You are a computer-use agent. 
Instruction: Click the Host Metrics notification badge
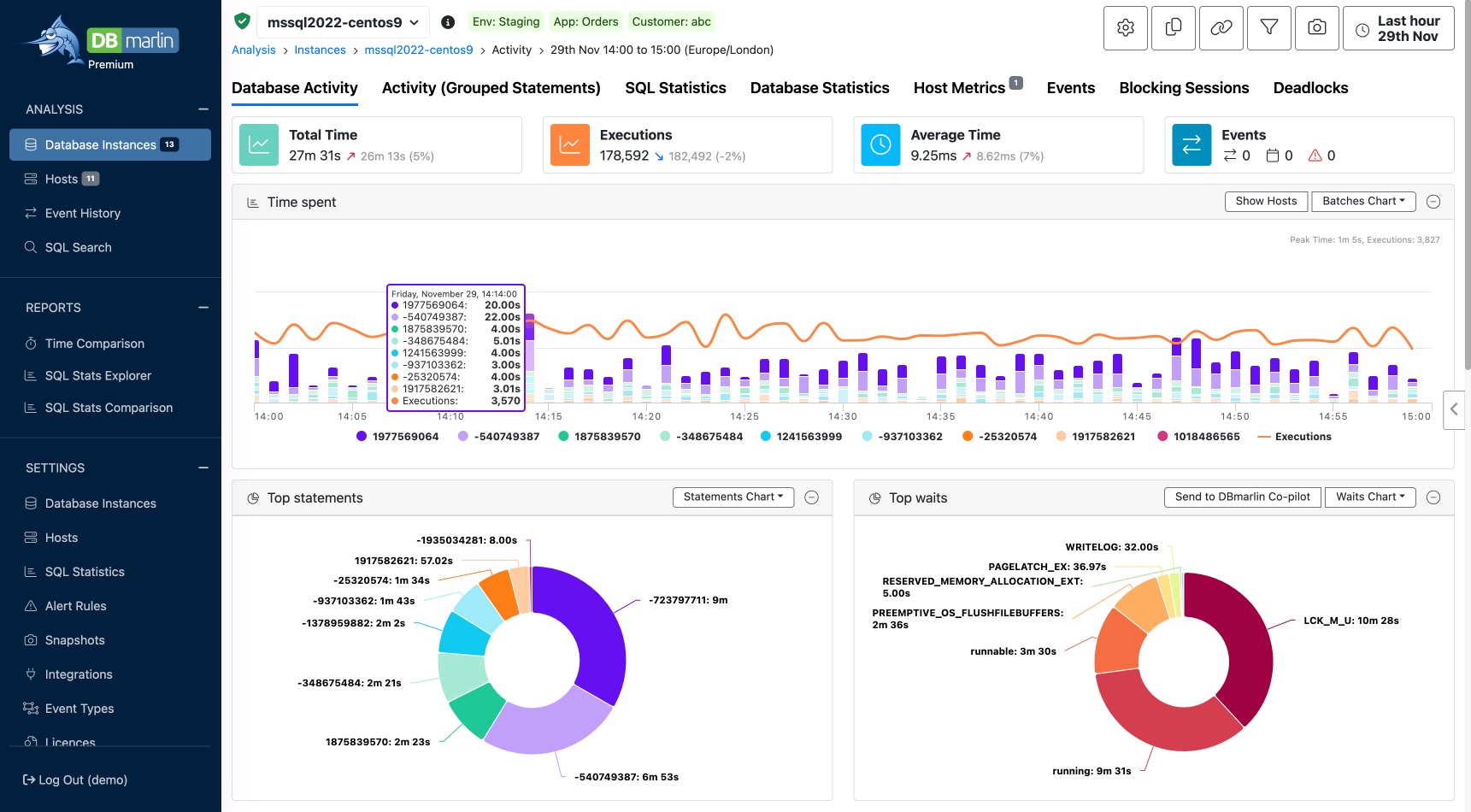[1015, 83]
